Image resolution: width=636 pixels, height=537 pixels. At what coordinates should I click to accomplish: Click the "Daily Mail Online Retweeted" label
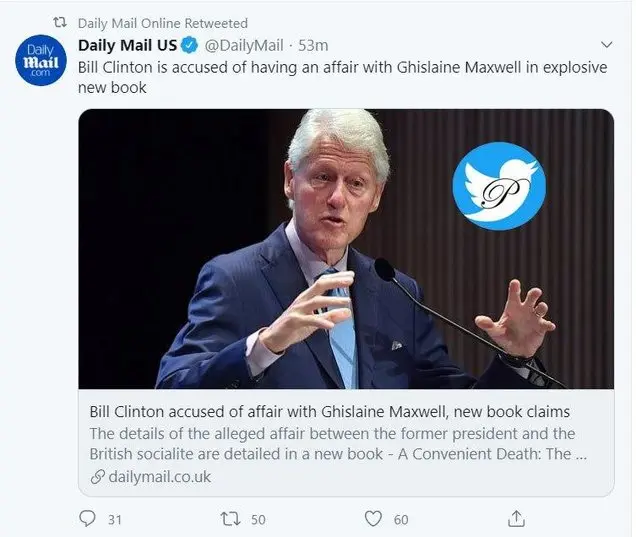[163, 23]
